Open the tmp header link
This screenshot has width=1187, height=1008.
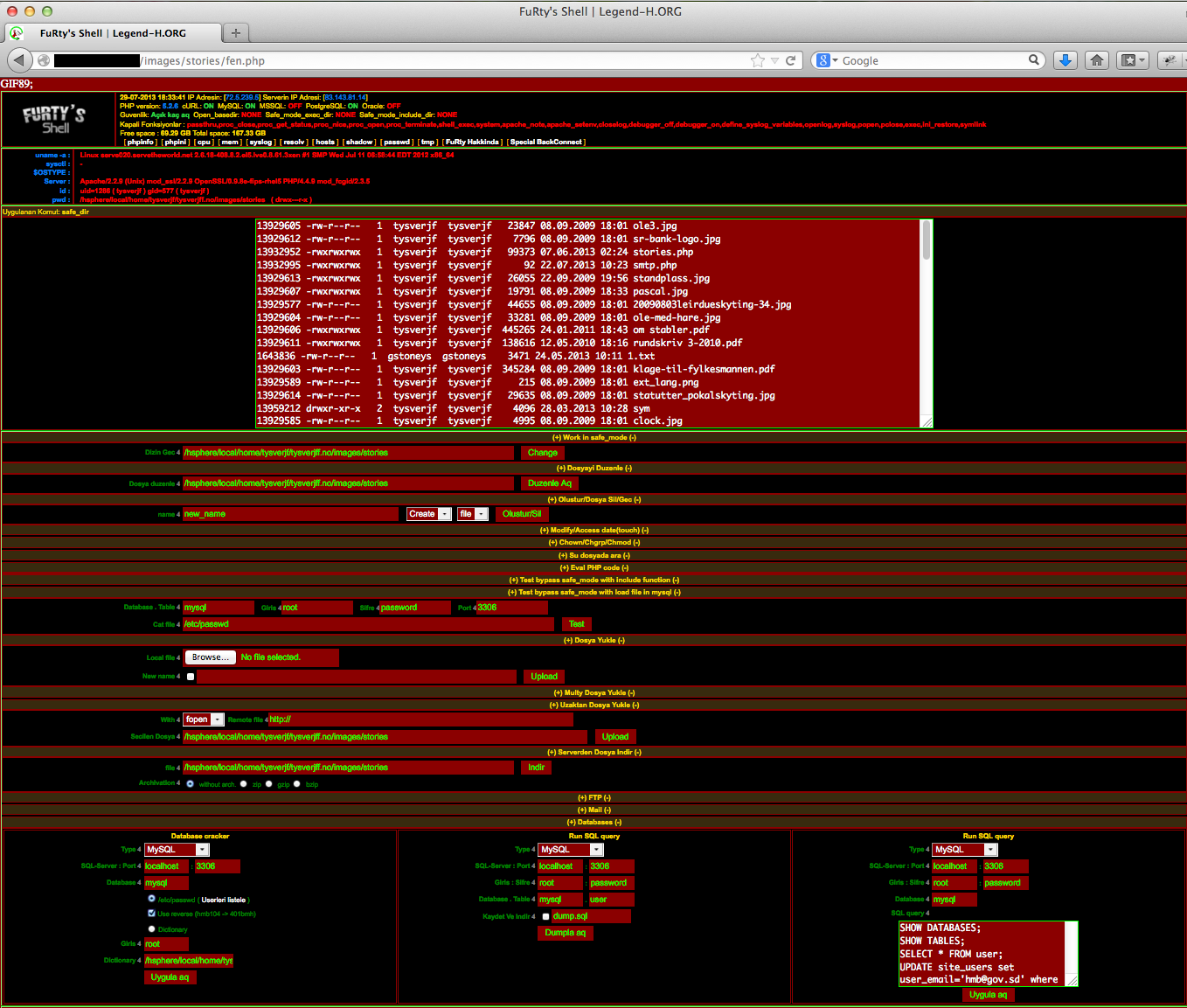pyautogui.click(x=427, y=142)
